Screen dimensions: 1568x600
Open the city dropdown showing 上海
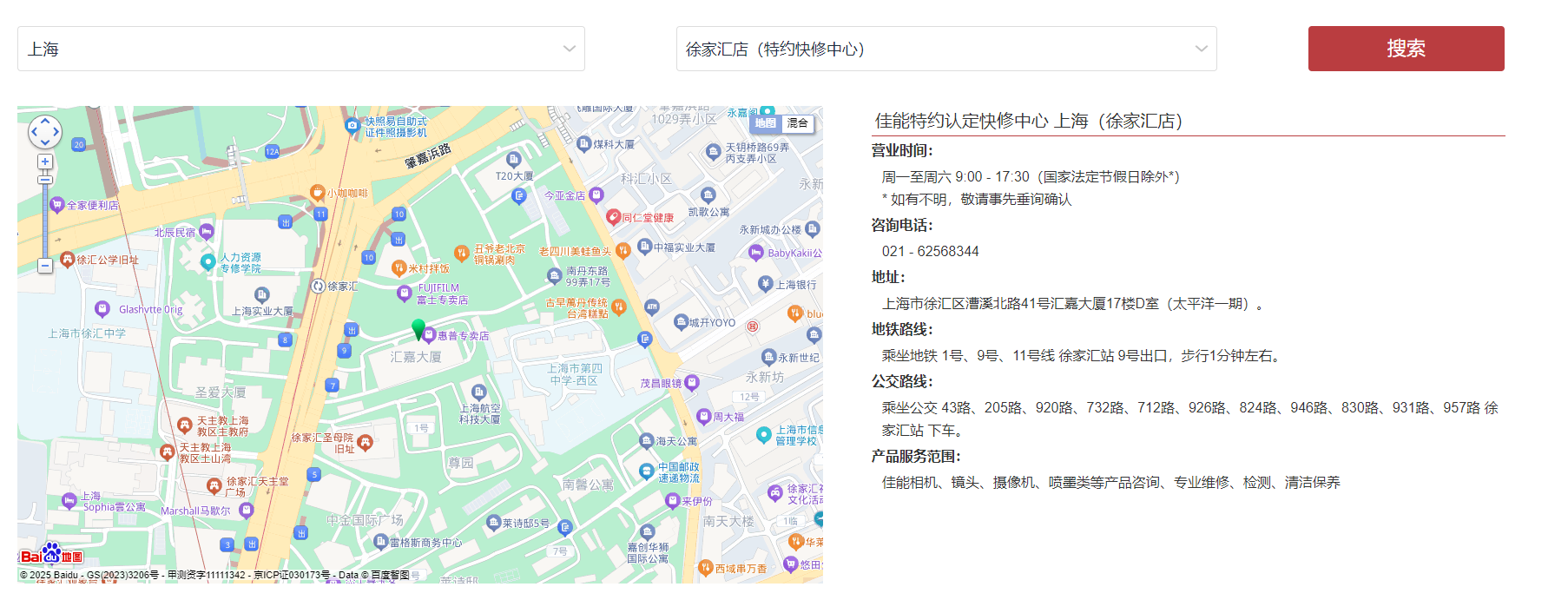click(301, 49)
